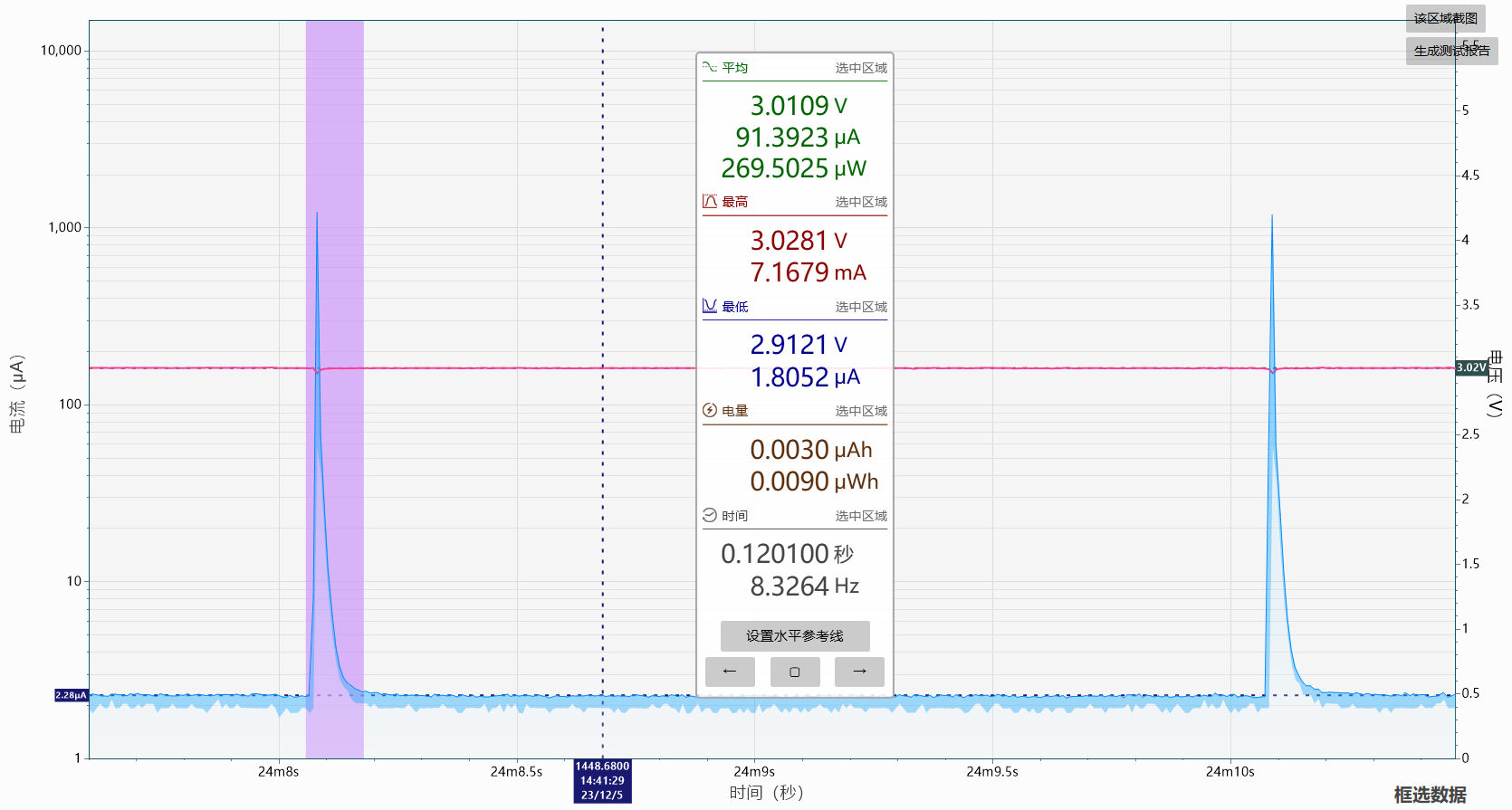1512x810 pixels.
Task: Move selection left with arrow button
Action: [x=730, y=672]
